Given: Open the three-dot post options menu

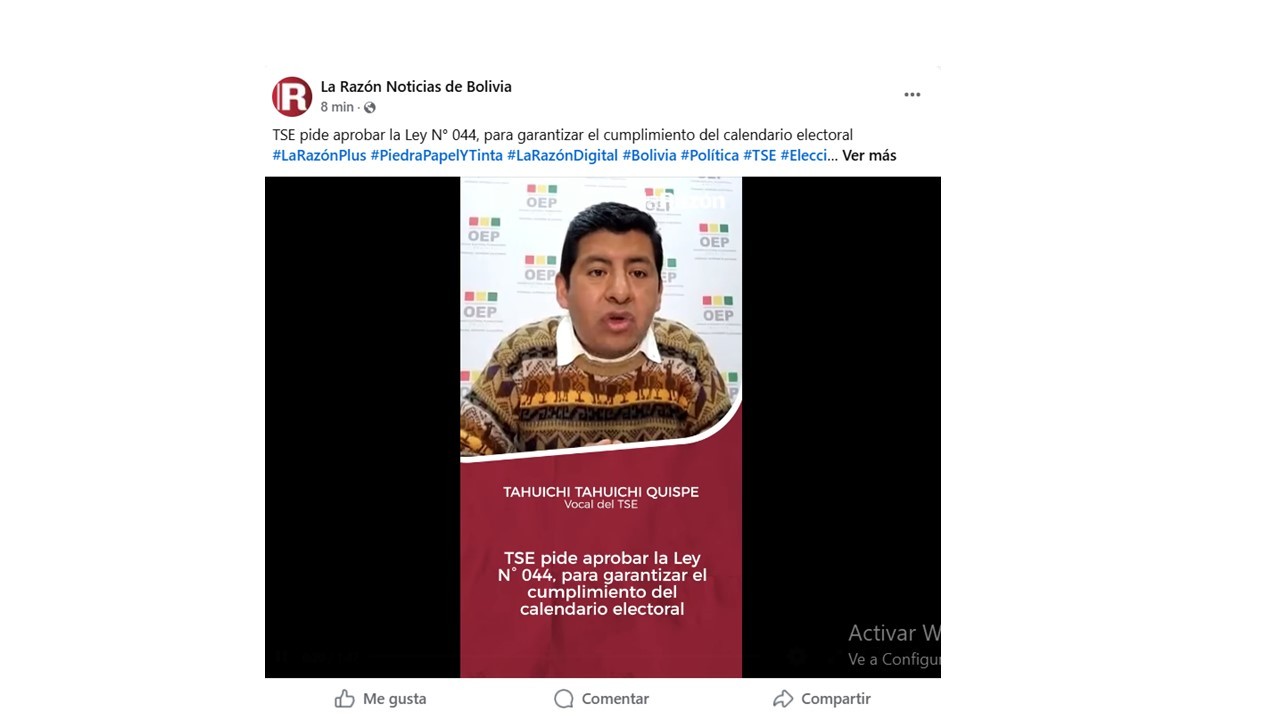Looking at the screenshot, I should click(912, 95).
